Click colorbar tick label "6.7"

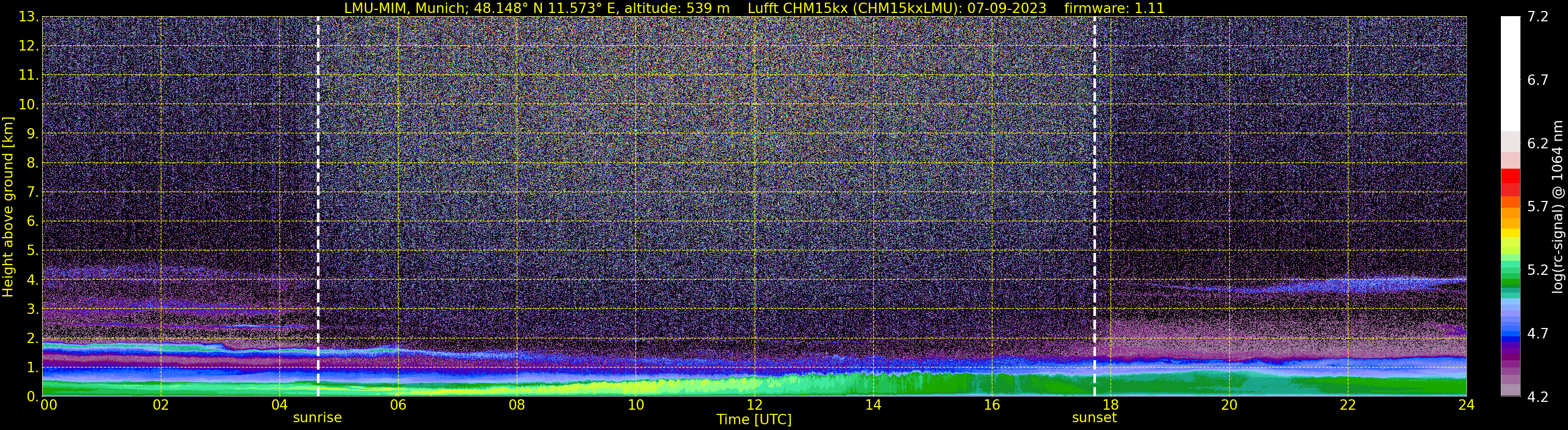[1538, 80]
